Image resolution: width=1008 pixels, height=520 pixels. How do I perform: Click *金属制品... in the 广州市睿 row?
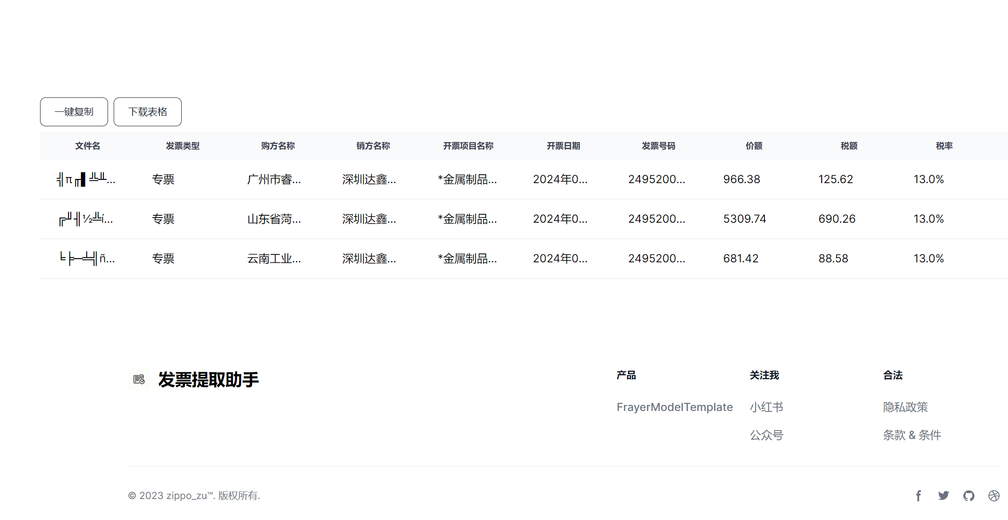click(467, 179)
